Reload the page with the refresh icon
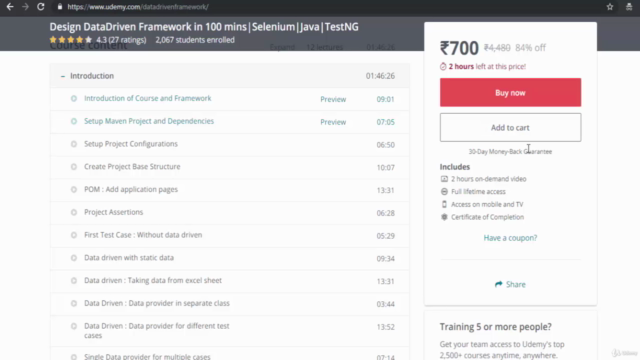The height and width of the screenshot is (360, 640). [x=40, y=7]
